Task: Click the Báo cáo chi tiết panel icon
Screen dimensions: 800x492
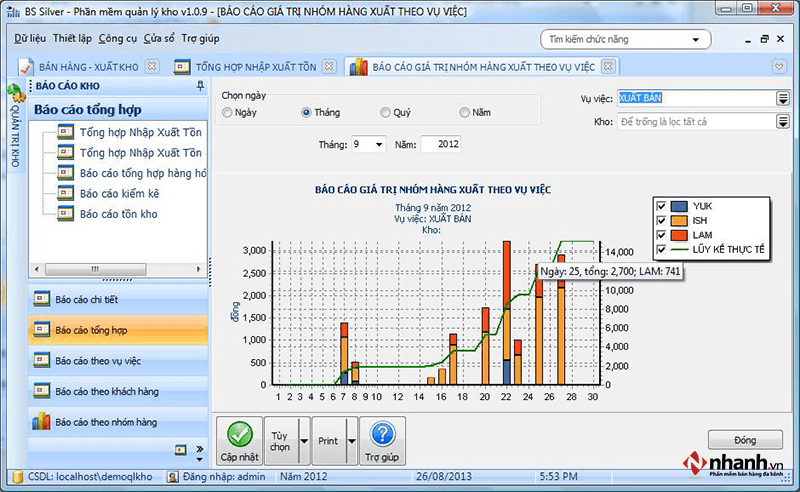Action: pos(41,299)
